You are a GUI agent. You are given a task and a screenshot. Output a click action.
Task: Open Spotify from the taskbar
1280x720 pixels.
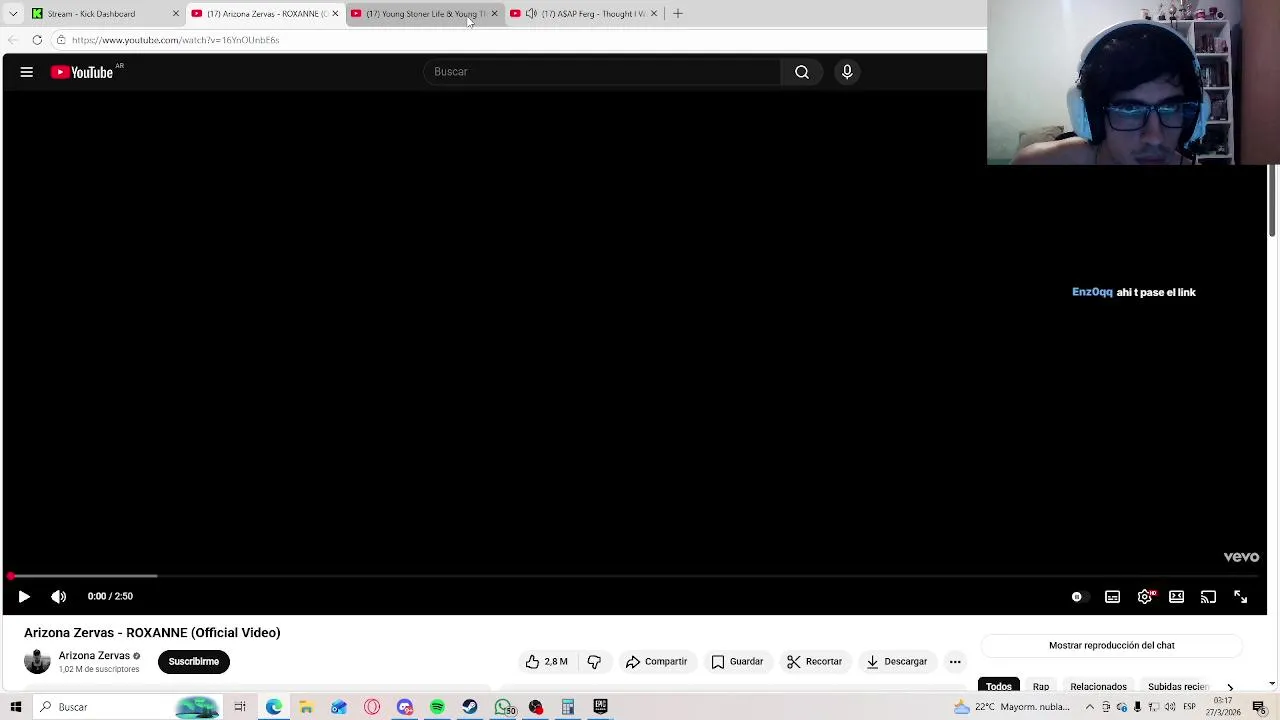[x=437, y=707]
